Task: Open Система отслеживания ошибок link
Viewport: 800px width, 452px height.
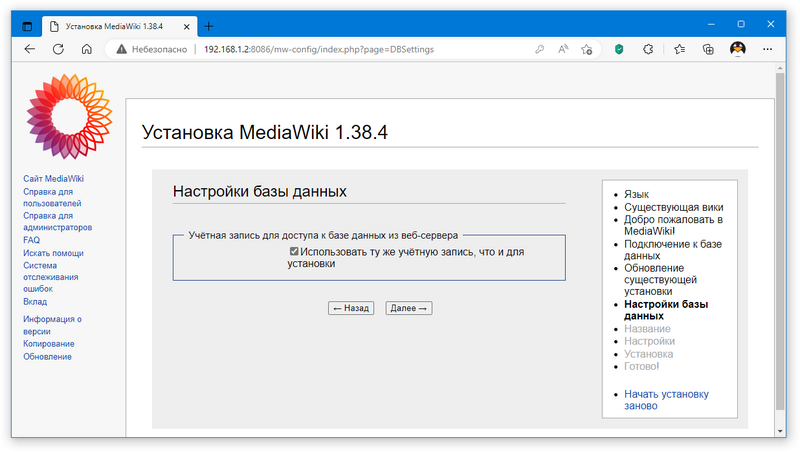Action: (51, 277)
